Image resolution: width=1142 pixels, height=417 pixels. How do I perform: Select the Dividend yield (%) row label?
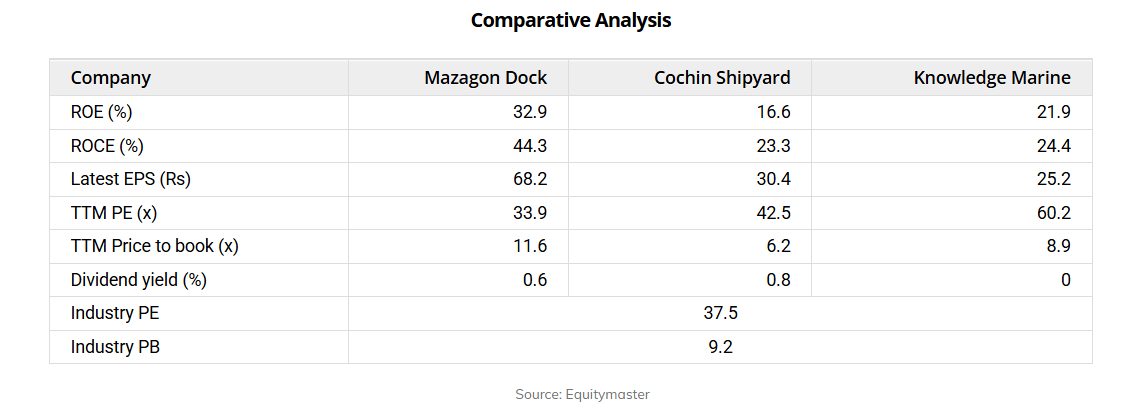(x=138, y=280)
